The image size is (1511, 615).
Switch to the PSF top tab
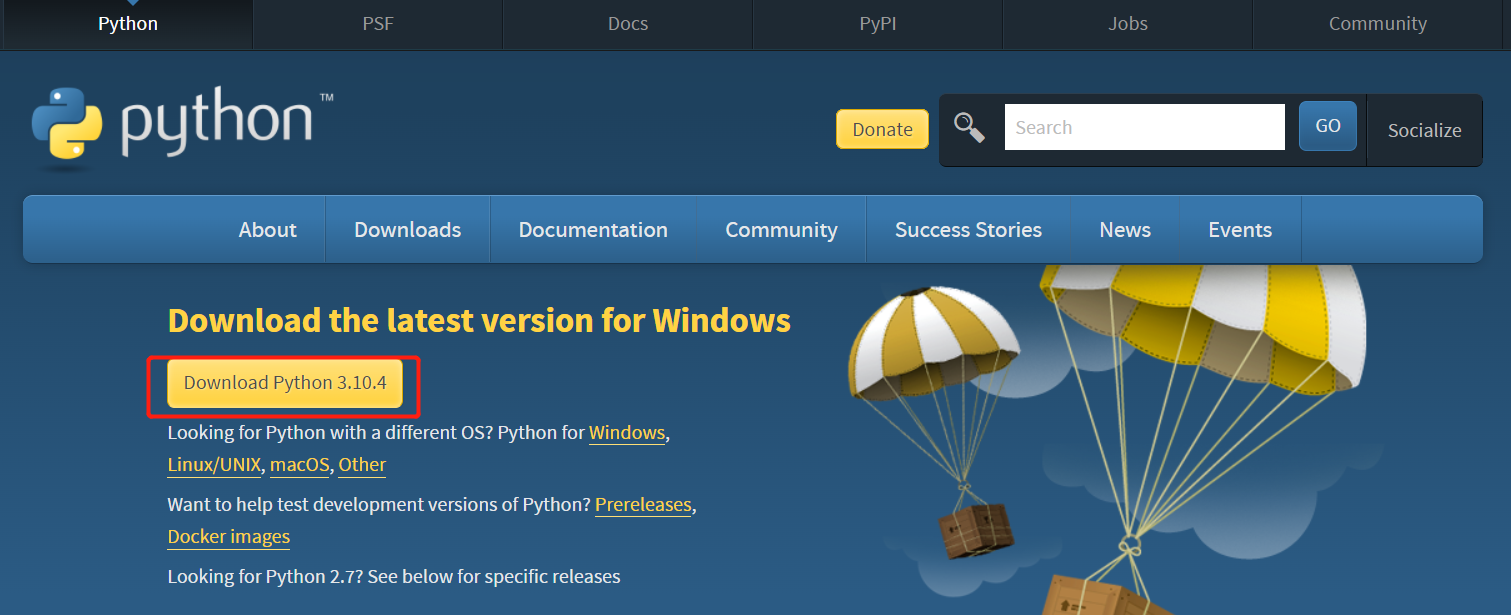coord(378,24)
